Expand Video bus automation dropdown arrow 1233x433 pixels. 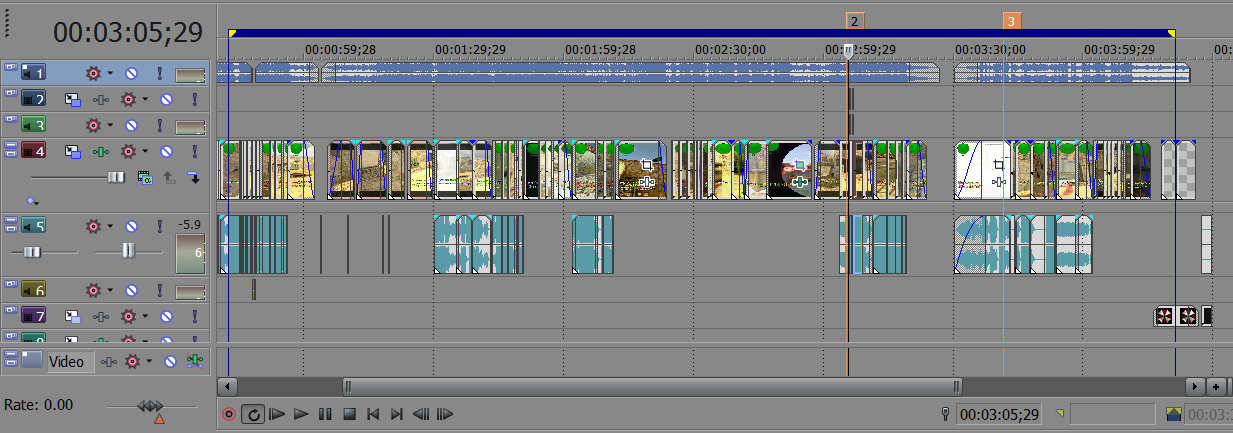(x=148, y=361)
